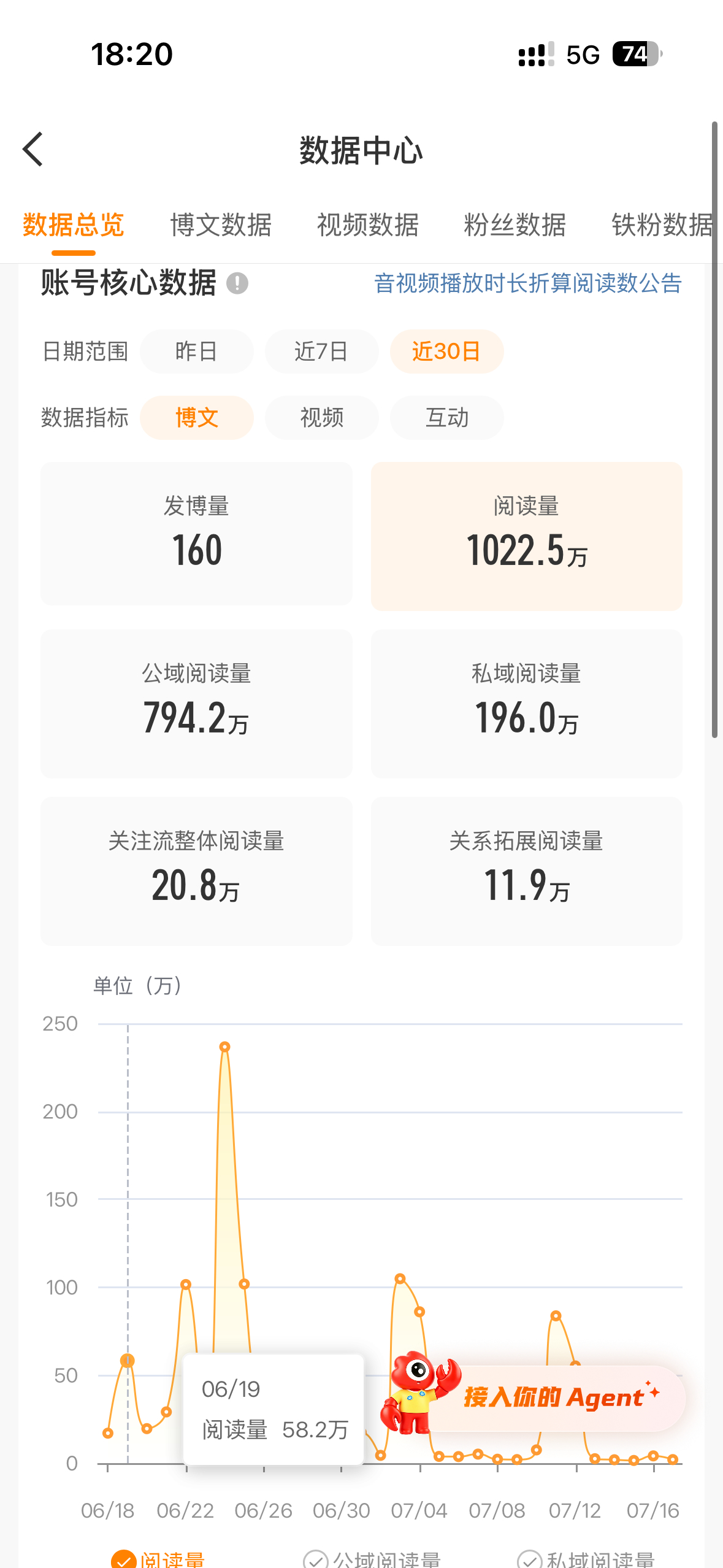The width and height of the screenshot is (723, 1568).
Task: Select the 关注流整体阅读量 20.8万 card
Action: (196, 871)
